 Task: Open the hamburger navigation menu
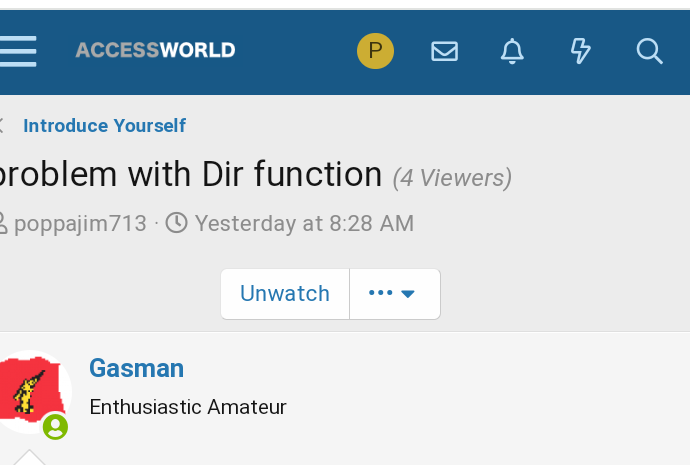18,51
